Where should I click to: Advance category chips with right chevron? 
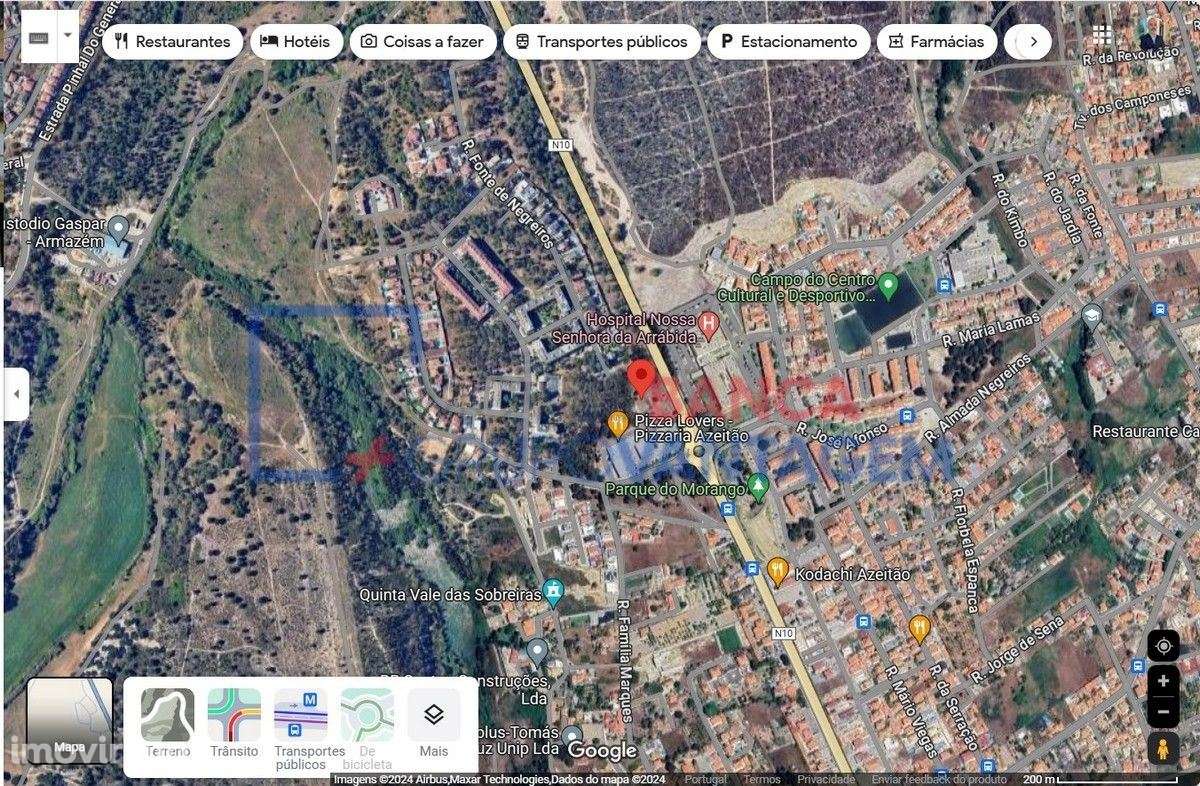pyautogui.click(x=1033, y=42)
